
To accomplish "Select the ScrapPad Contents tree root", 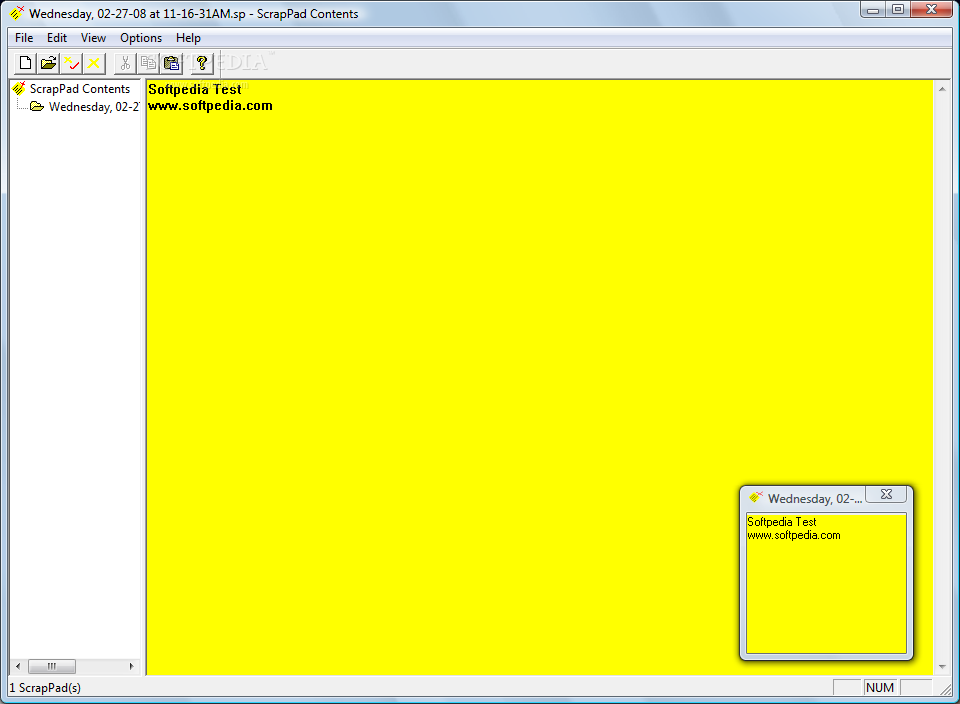I will [80, 89].
